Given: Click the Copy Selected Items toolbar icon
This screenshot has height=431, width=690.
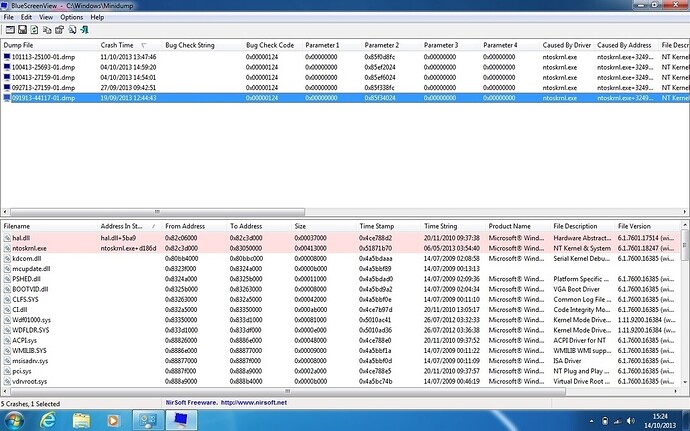Looking at the screenshot, I should (x=47, y=30).
